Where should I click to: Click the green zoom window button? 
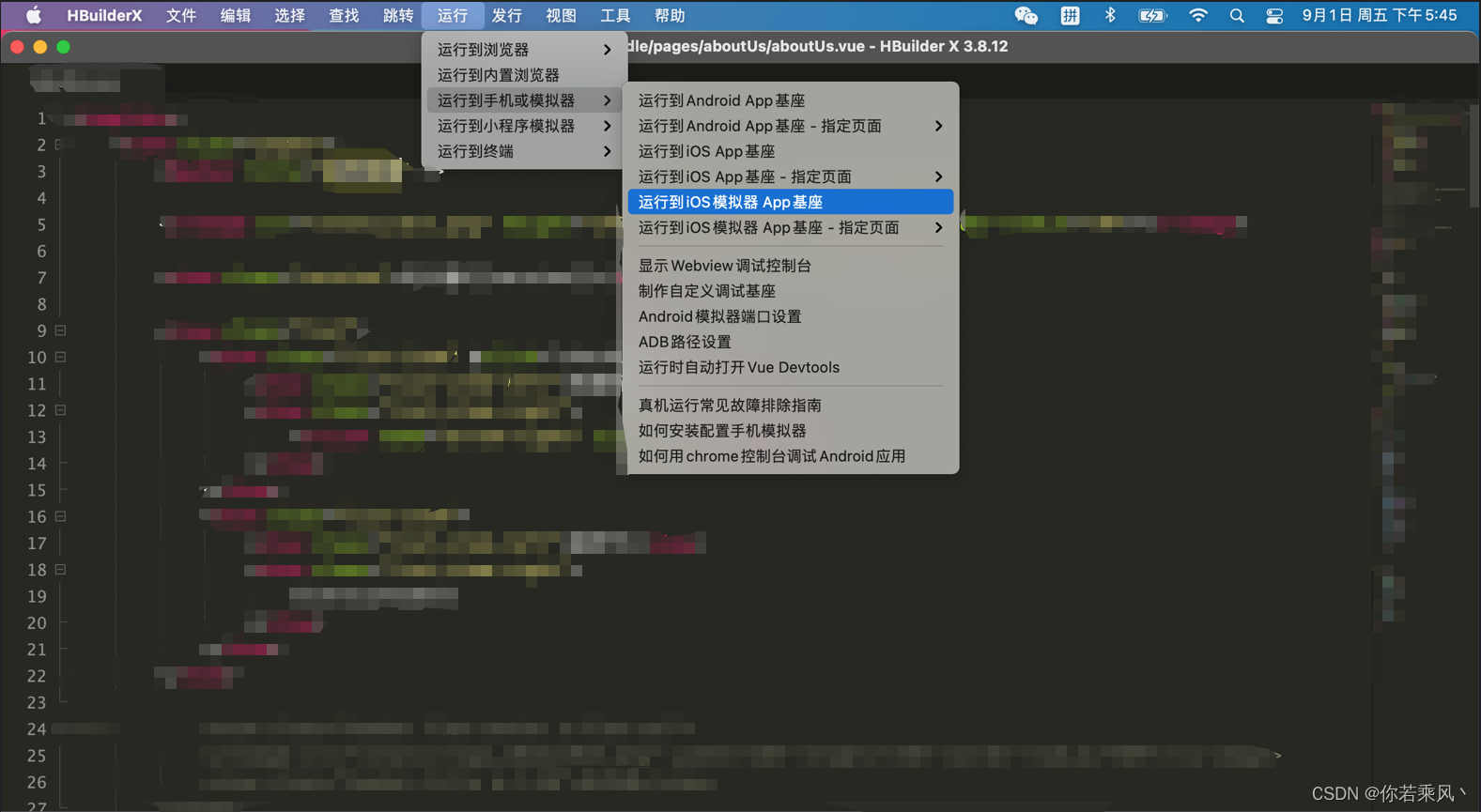(63, 46)
